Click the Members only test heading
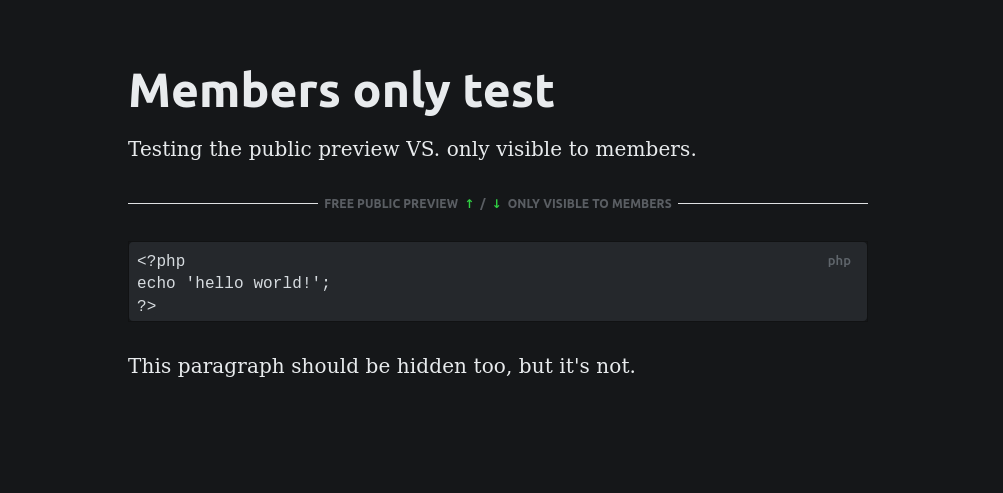Viewport: 1003px width, 493px height. 342,91
